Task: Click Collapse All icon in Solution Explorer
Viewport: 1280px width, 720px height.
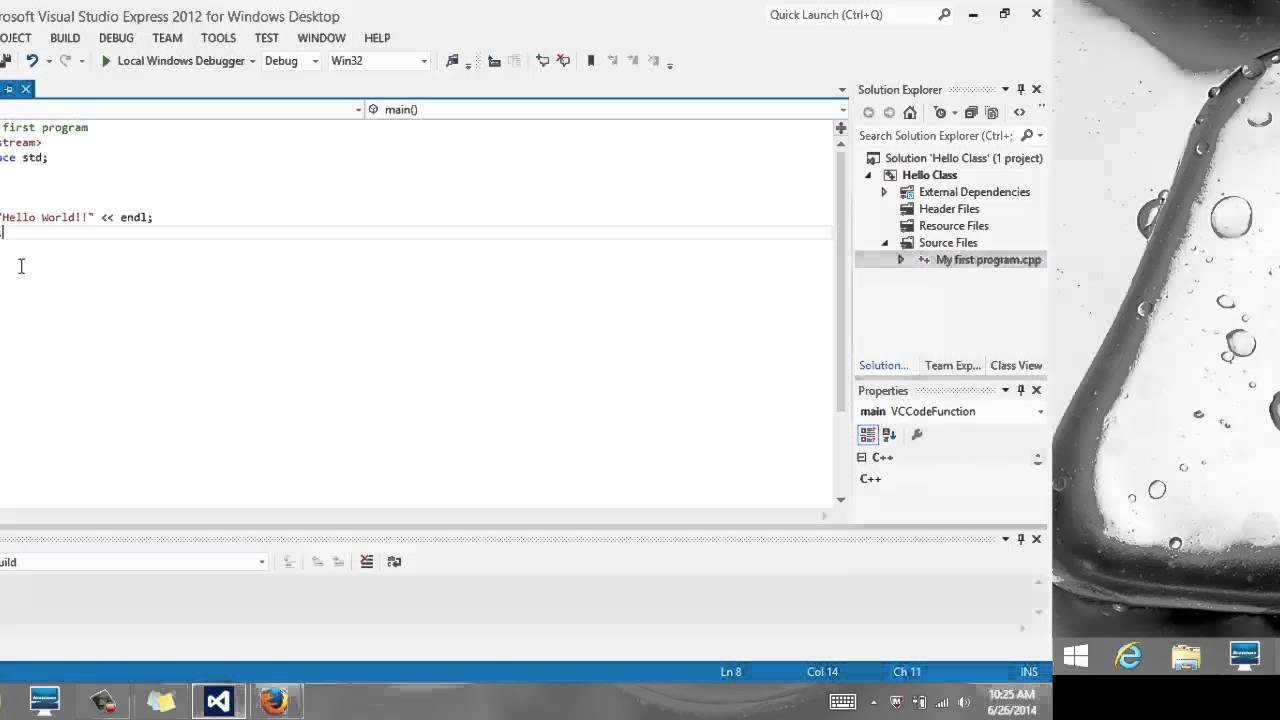Action: click(x=971, y=113)
